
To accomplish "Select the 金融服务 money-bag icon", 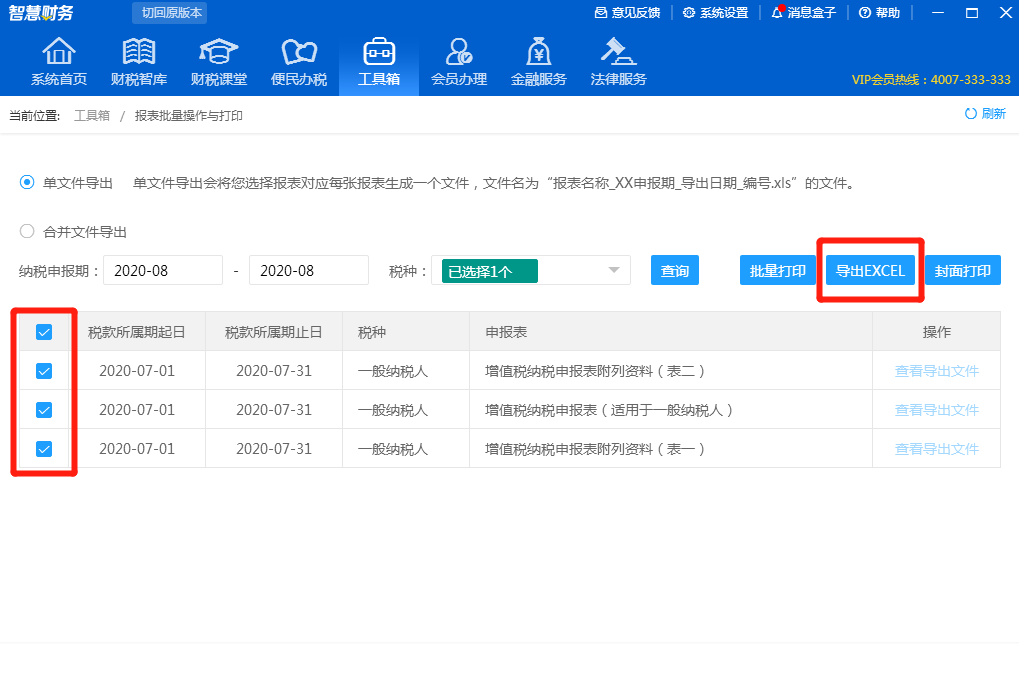I will click(x=537, y=60).
